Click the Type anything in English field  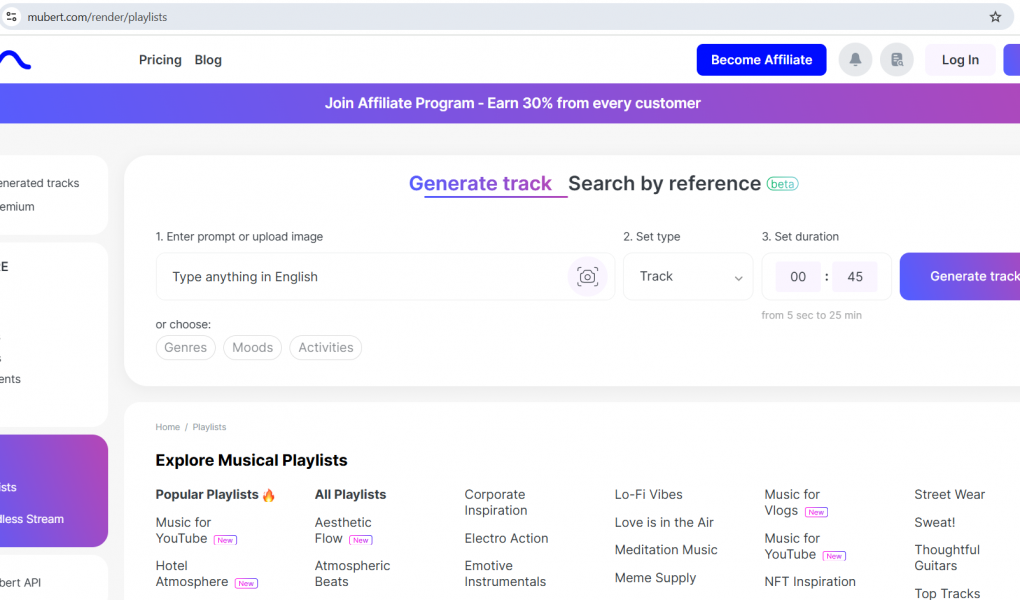click(x=360, y=277)
